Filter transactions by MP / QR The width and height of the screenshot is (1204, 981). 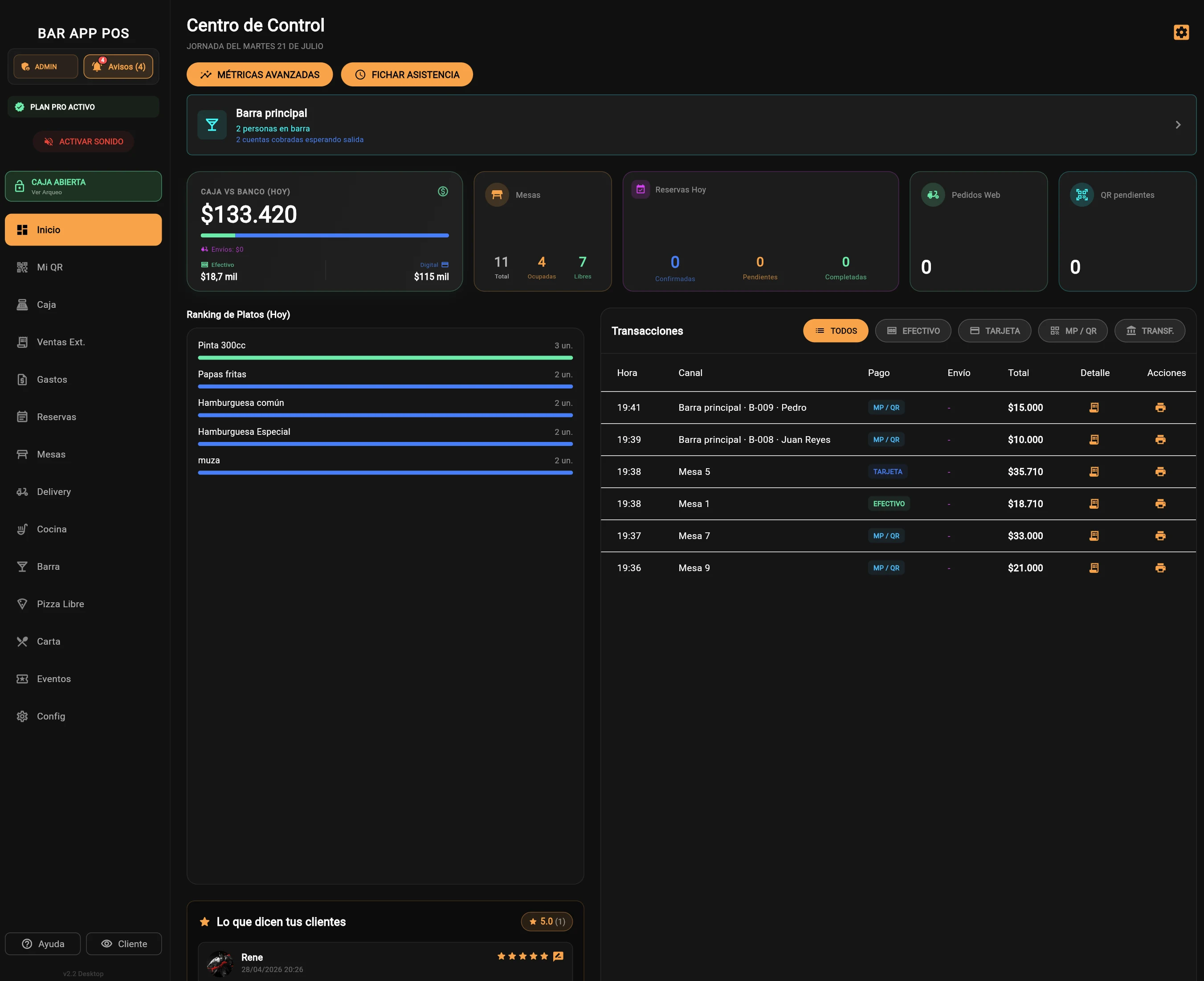click(x=1072, y=331)
